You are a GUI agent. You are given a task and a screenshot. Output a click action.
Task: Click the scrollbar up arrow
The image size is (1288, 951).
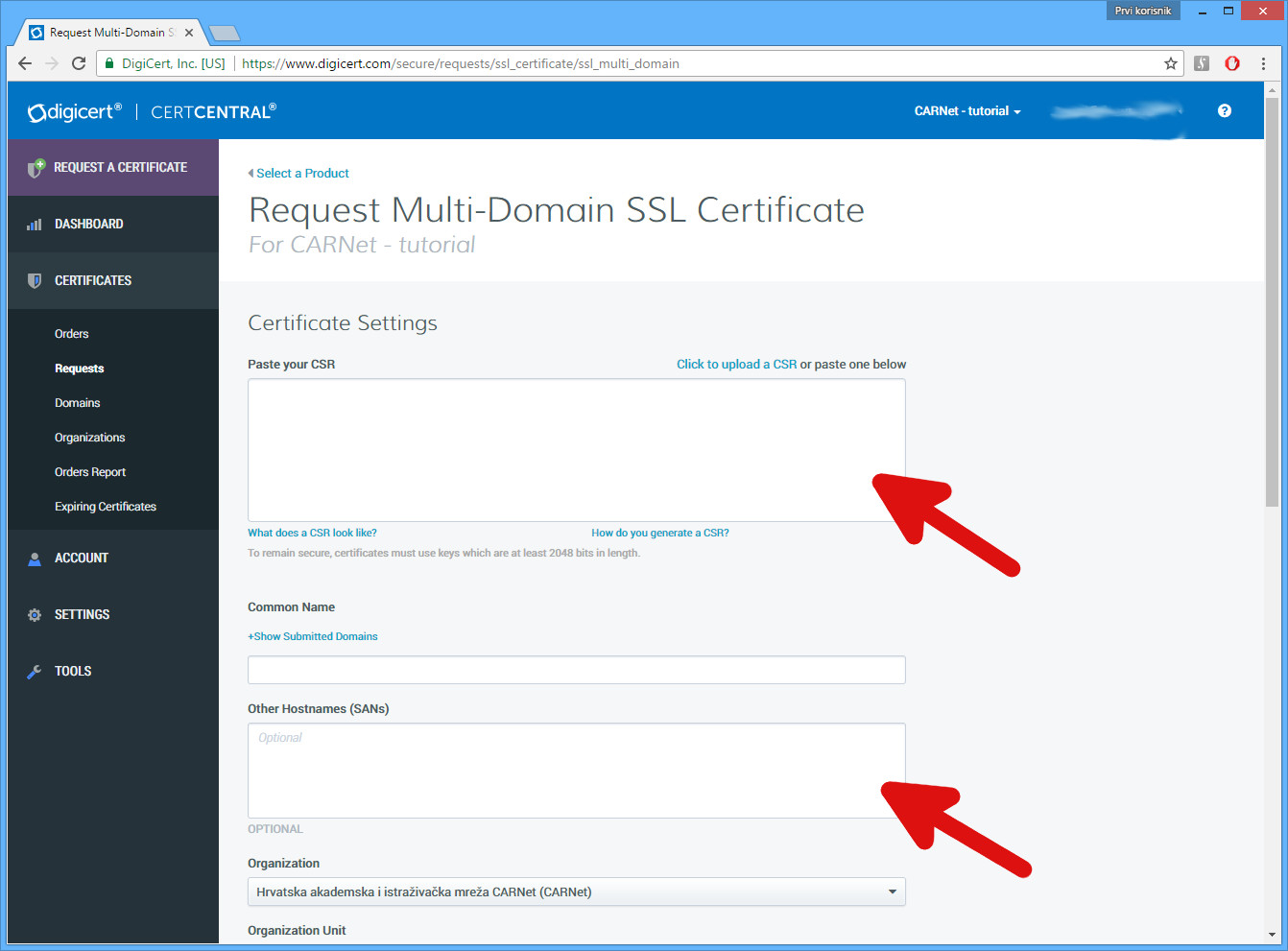pyautogui.click(x=1272, y=89)
